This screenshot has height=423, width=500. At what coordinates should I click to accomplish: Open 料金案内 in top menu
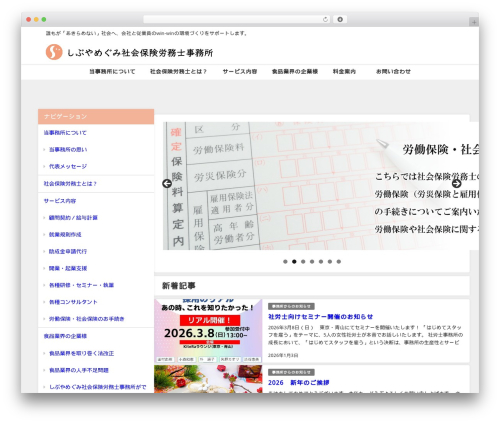[344, 71]
